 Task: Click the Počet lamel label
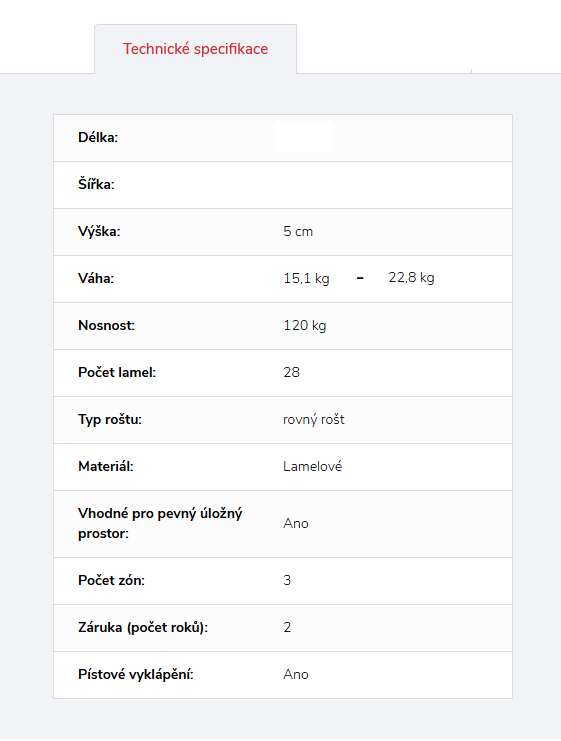(117, 372)
